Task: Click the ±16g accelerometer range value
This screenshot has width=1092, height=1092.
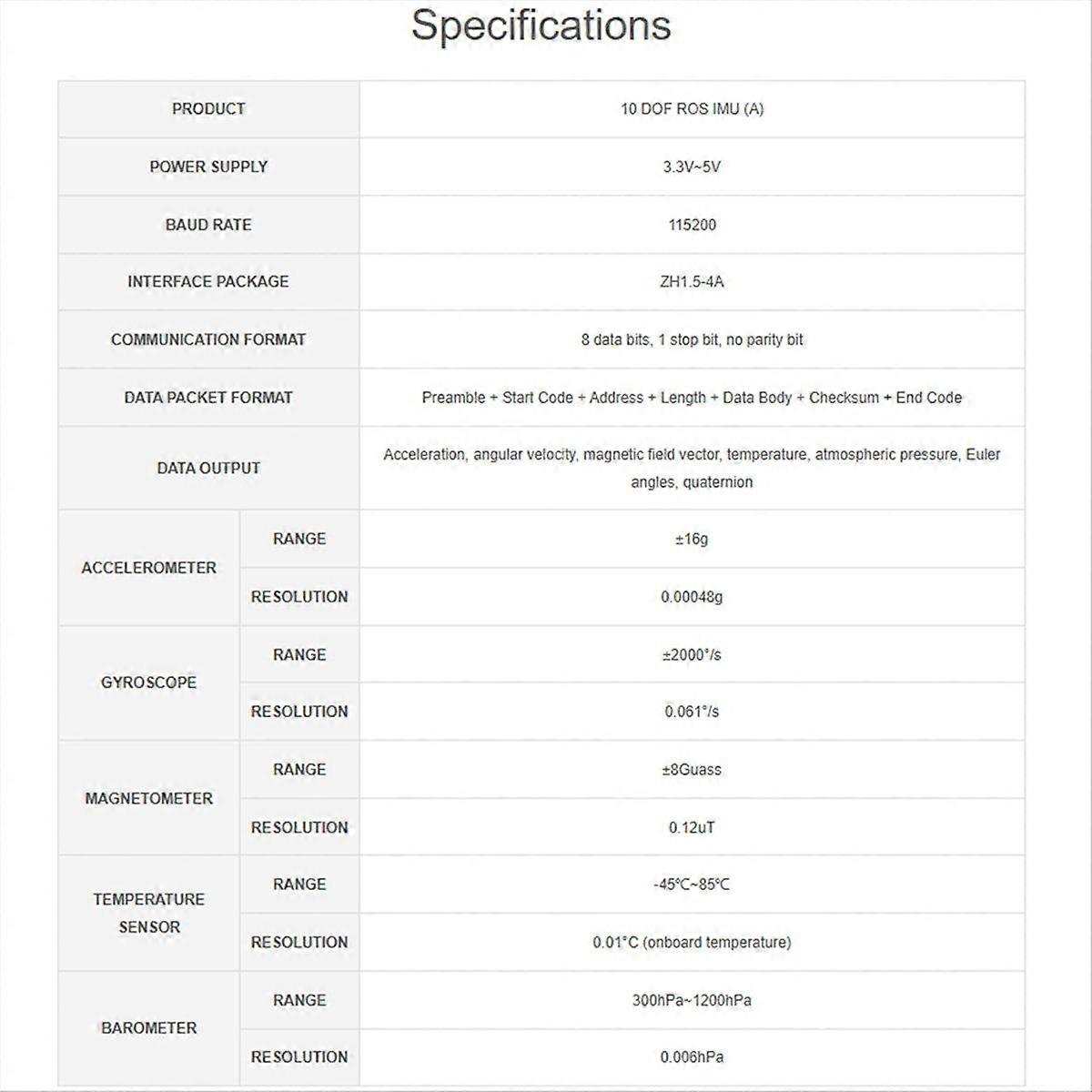Action: point(692,539)
